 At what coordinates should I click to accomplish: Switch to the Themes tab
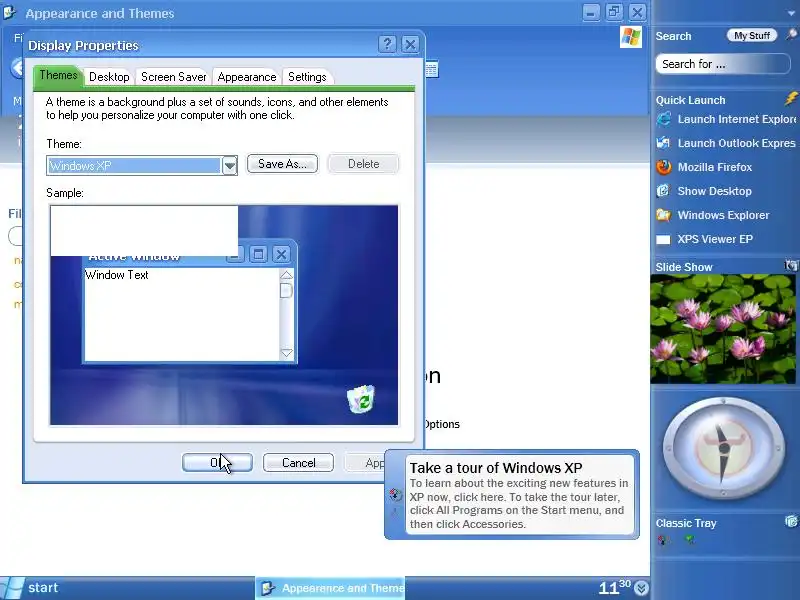coord(58,76)
